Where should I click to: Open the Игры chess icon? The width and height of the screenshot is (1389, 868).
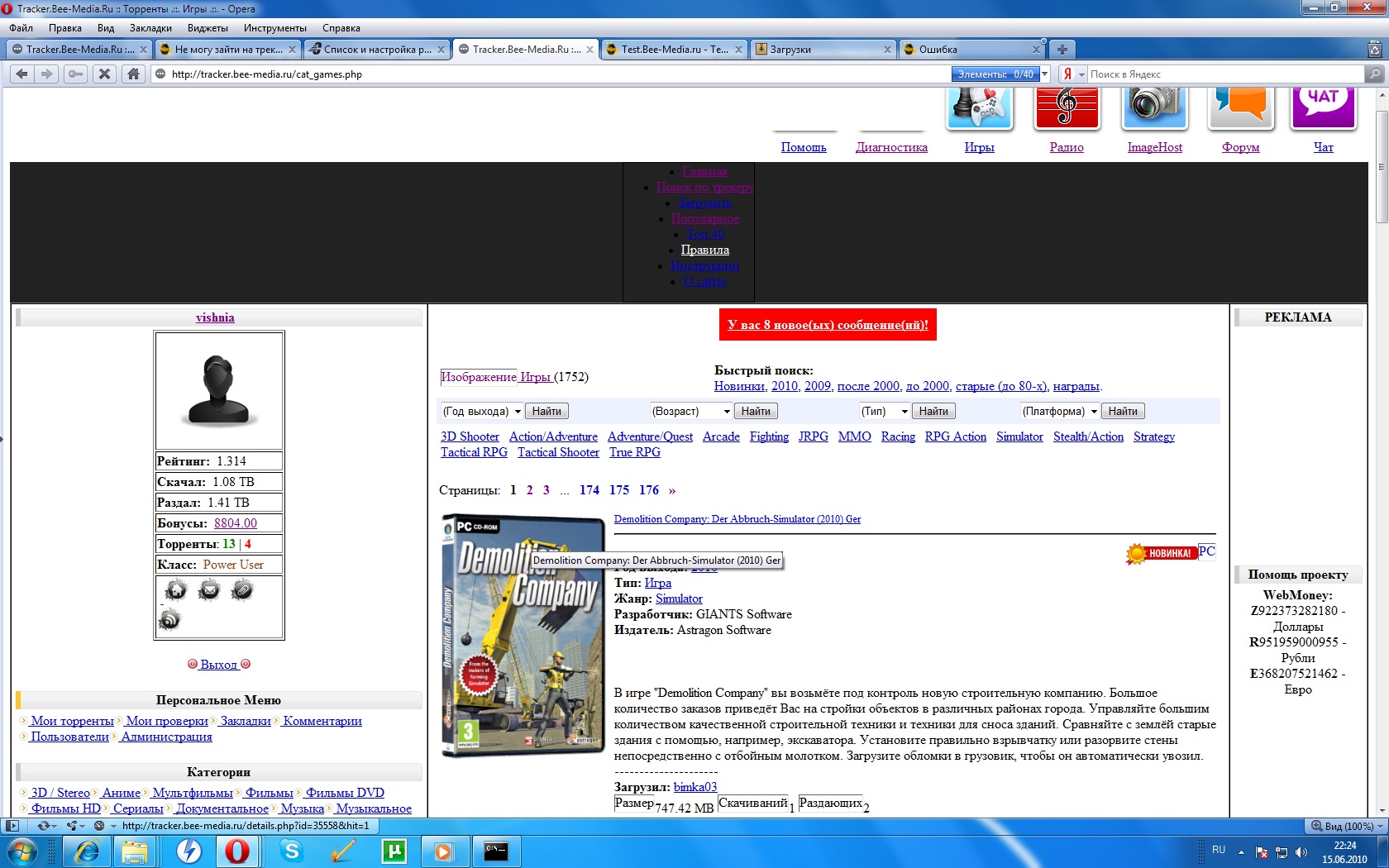point(980,107)
